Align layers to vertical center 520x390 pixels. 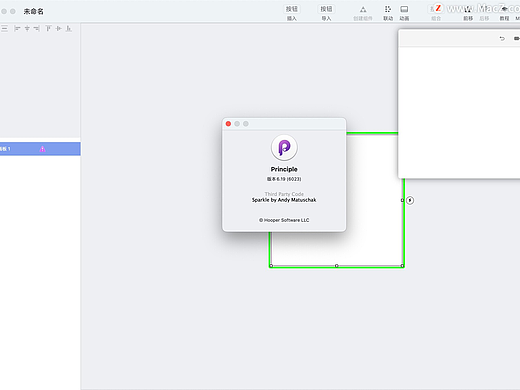(x=59, y=29)
